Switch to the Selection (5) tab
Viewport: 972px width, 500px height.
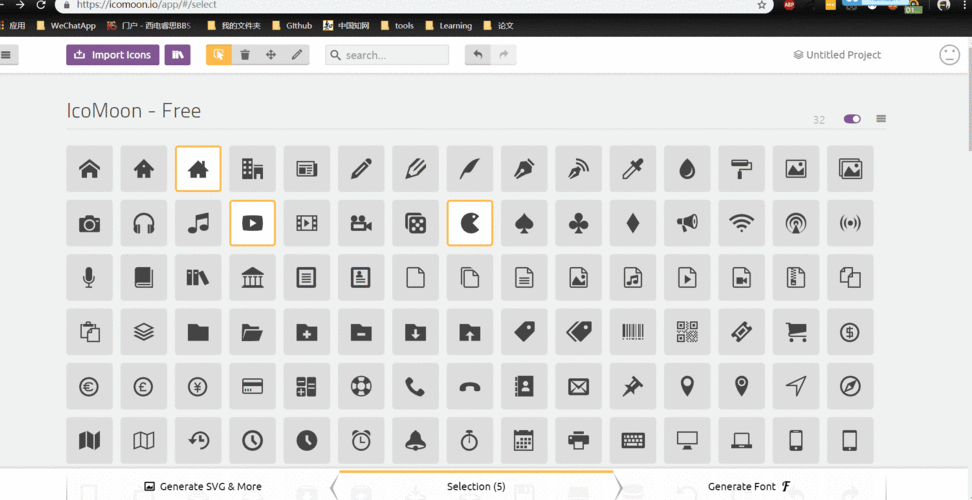(476, 487)
